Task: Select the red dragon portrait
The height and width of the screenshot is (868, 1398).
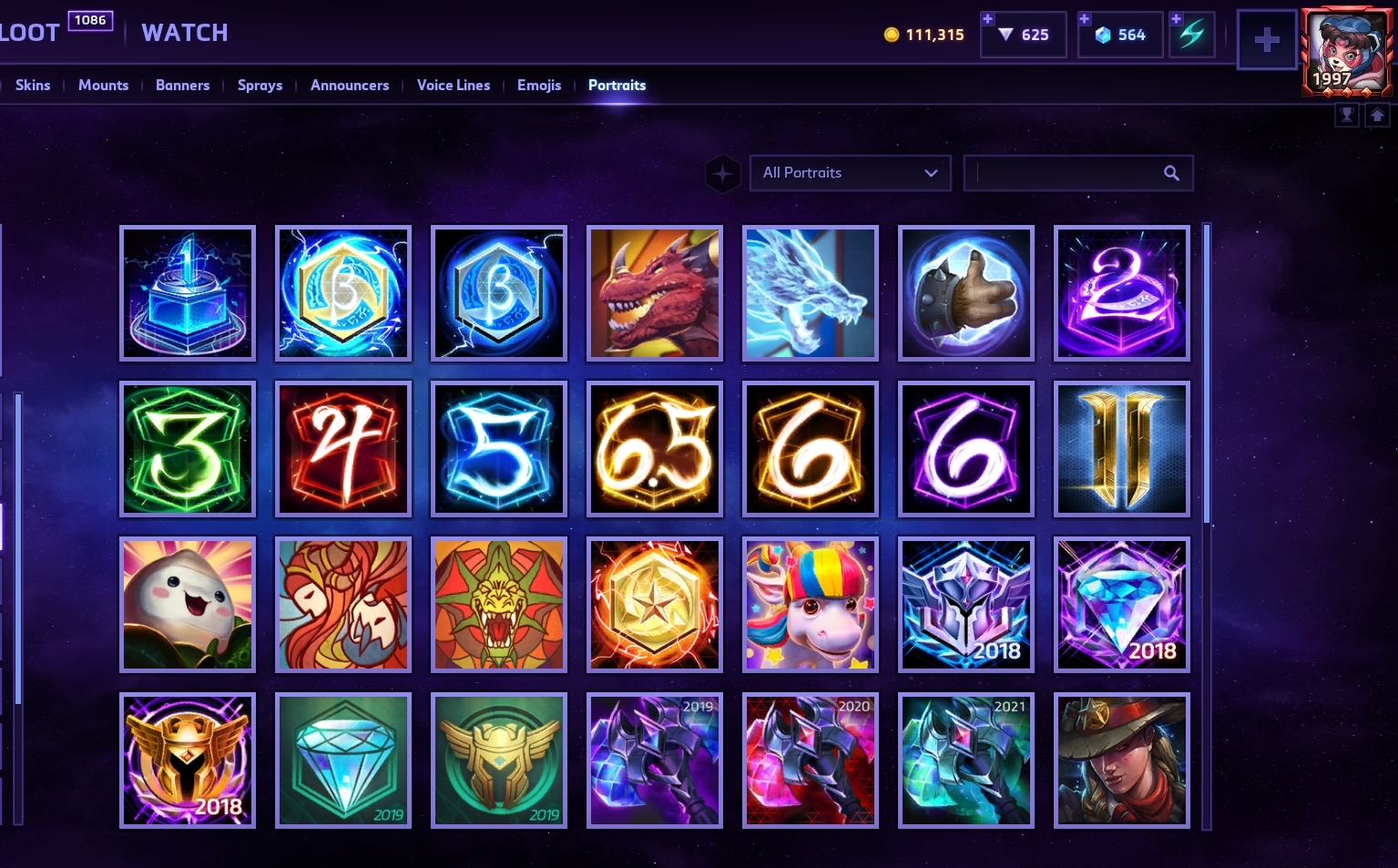Action: [x=655, y=293]
